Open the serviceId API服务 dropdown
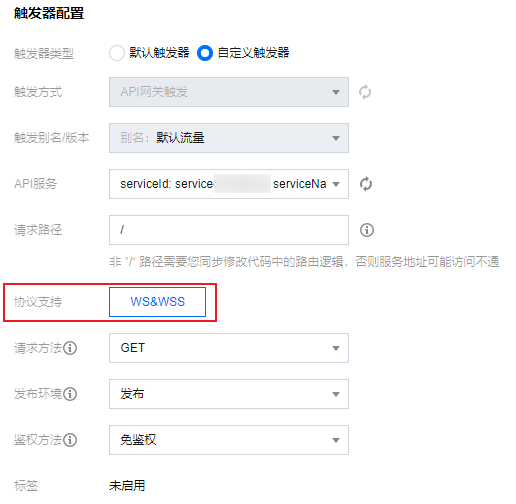Viewport: 516px width, 504px height. (x=229, y=184)
